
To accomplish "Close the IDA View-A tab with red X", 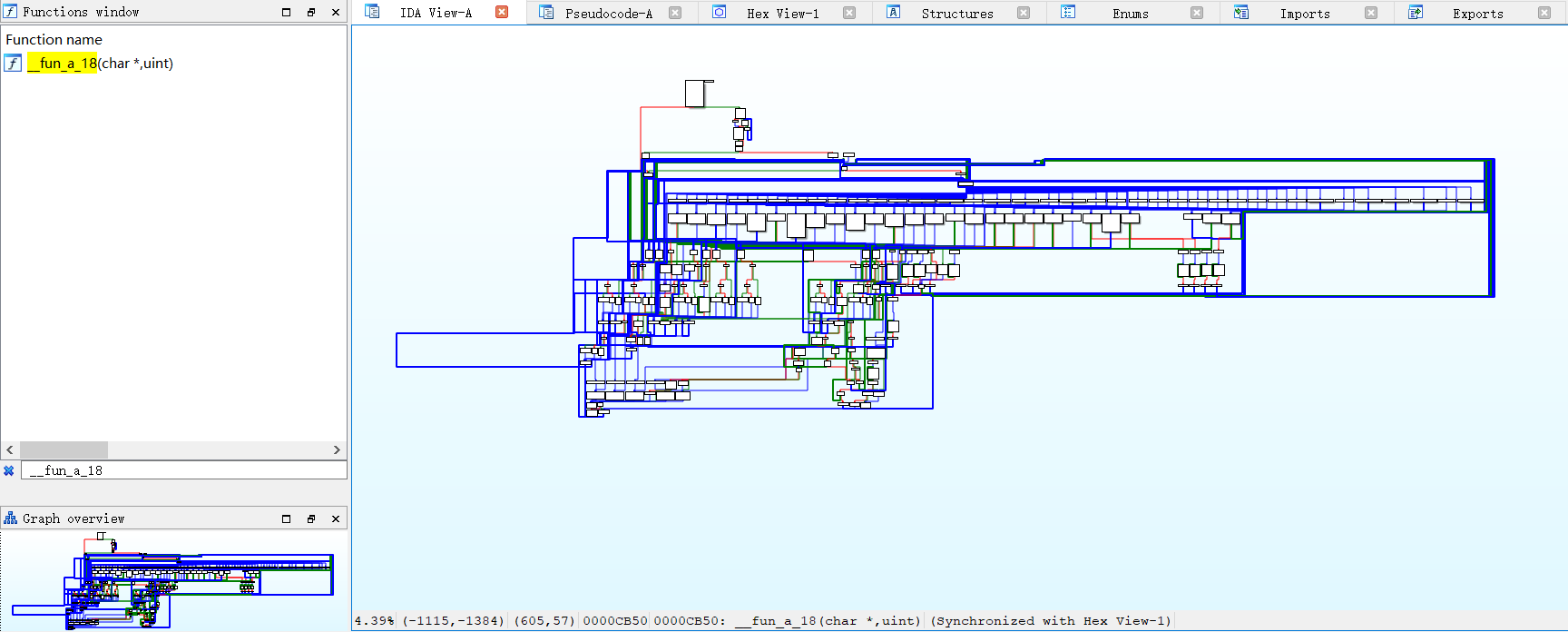I will coord(502,12).
